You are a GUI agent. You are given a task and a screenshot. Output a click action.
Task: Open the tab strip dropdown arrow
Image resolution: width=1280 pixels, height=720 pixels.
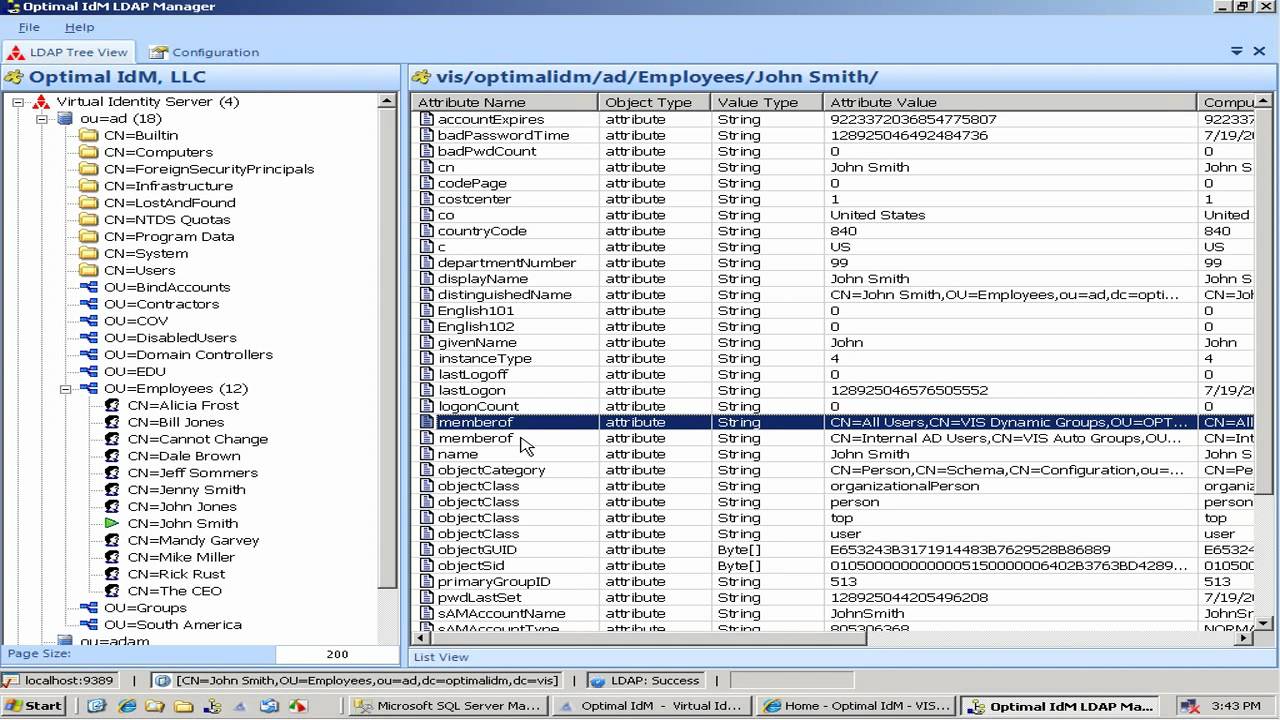(1237, 51)
